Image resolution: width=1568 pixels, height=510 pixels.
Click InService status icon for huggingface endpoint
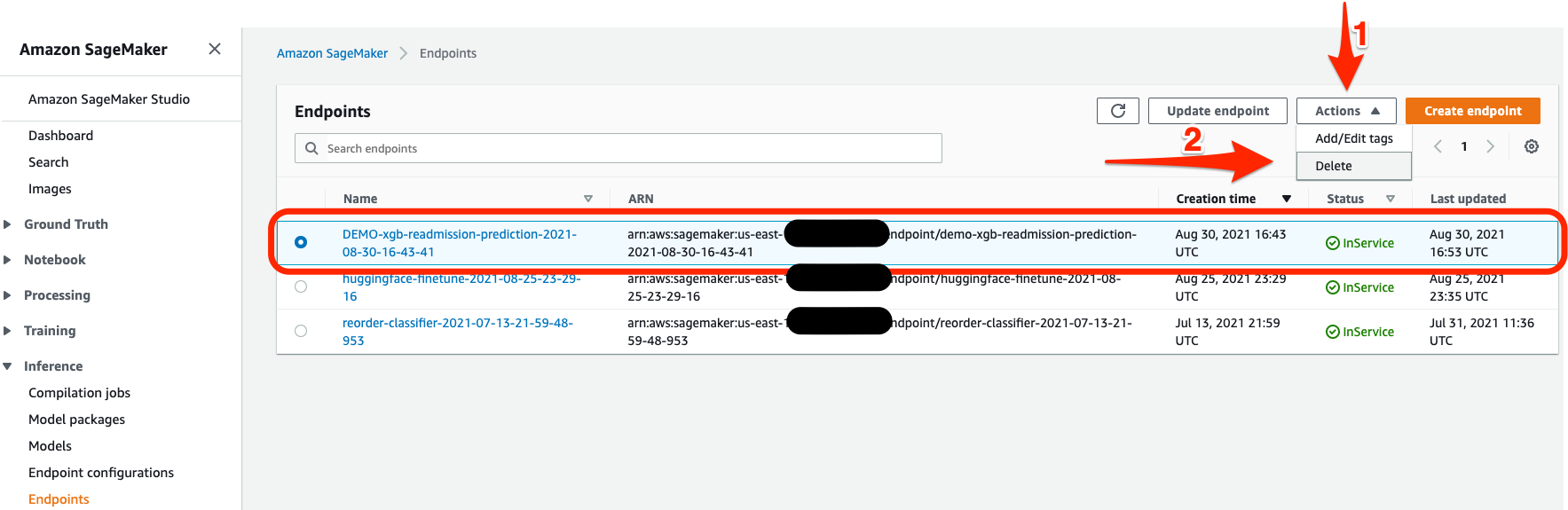1332,287
